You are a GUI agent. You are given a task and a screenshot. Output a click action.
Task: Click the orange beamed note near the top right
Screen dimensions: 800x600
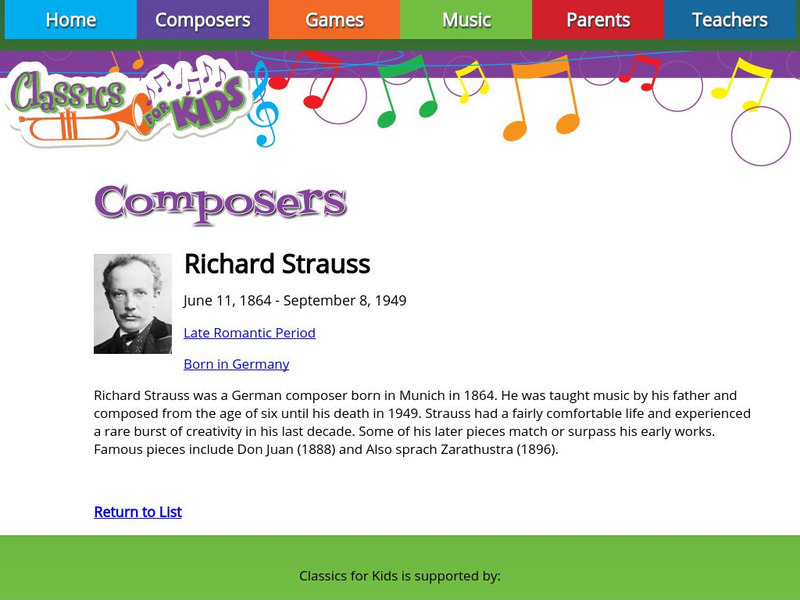(x=542, y=98)
